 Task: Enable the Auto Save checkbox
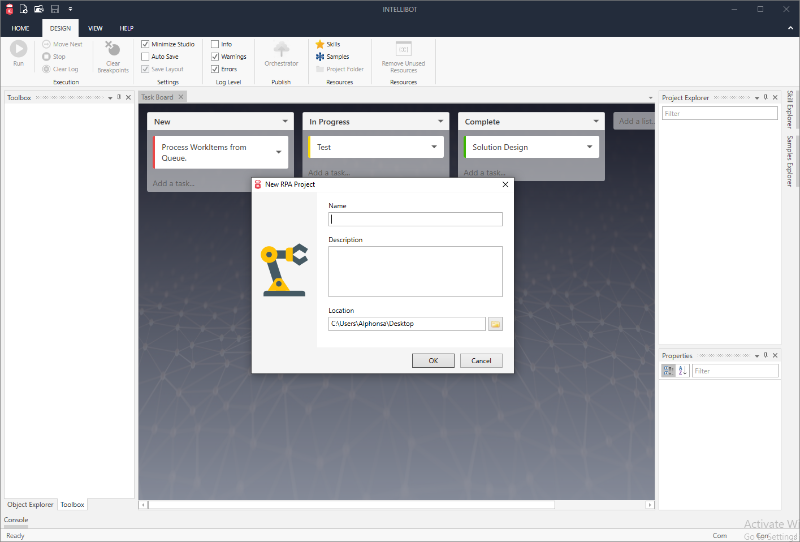[x=145, y=57]
